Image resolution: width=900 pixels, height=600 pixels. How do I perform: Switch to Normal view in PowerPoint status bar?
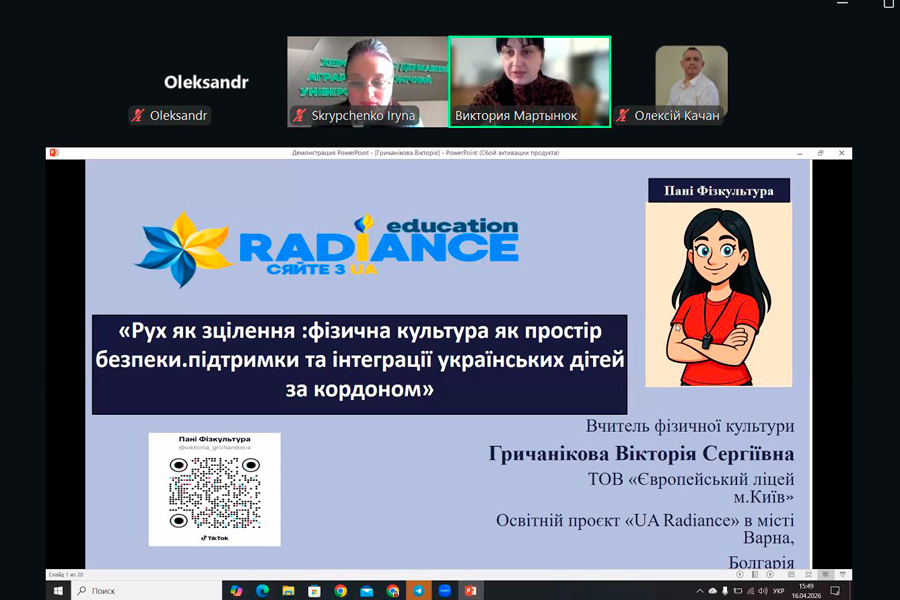(791, 574)
